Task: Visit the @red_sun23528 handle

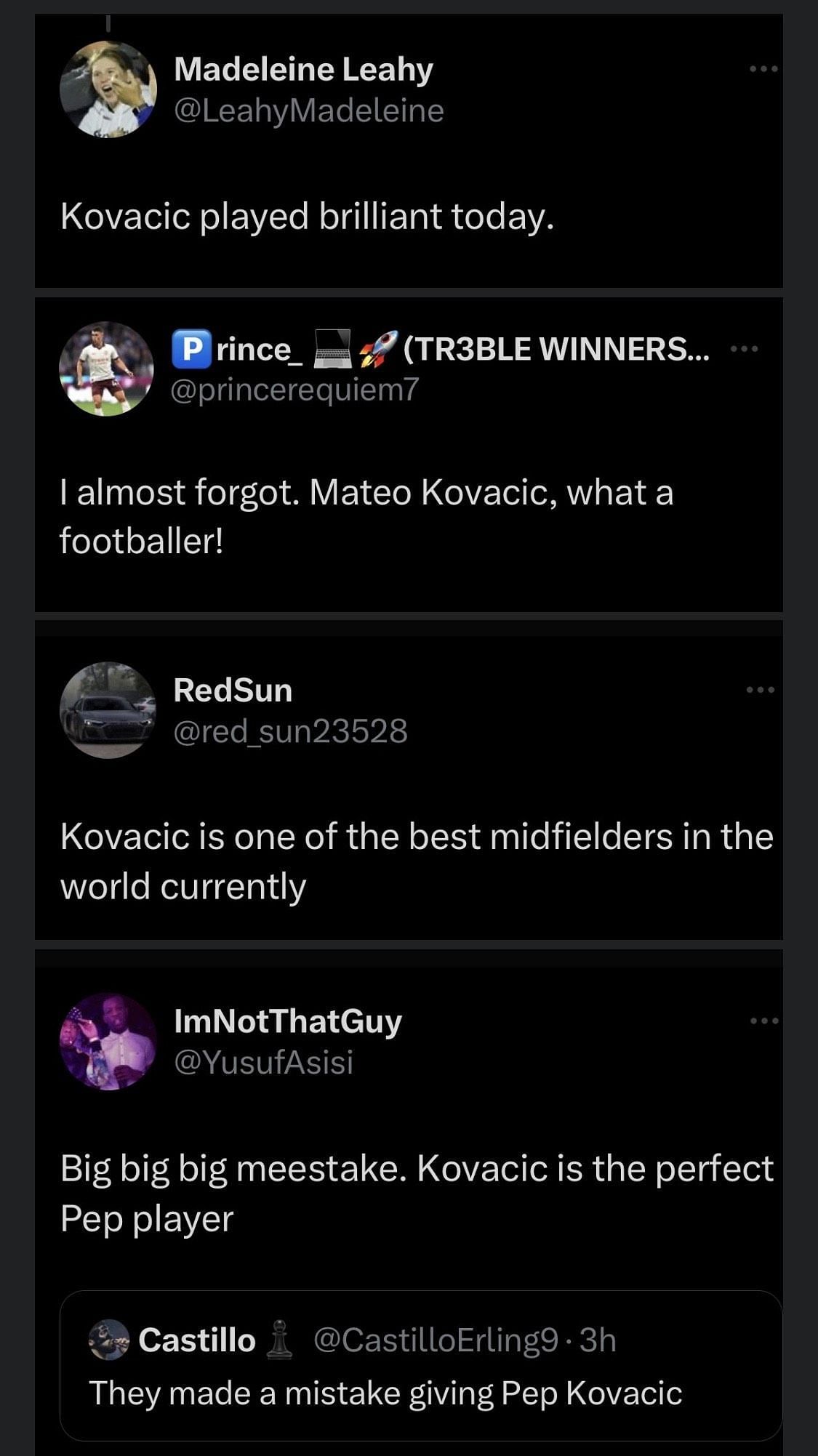Action: (x=290, y=731)
